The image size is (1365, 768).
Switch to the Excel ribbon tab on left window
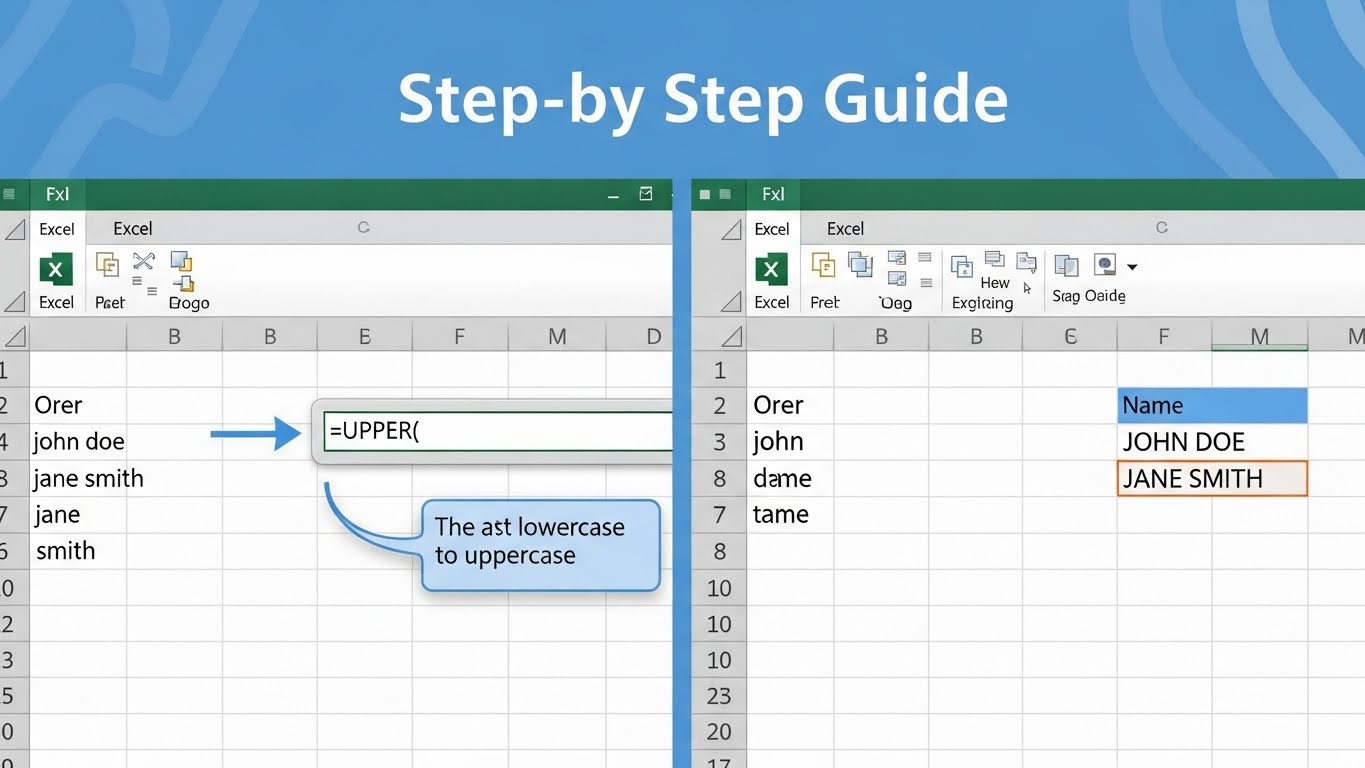click(132, 228)
